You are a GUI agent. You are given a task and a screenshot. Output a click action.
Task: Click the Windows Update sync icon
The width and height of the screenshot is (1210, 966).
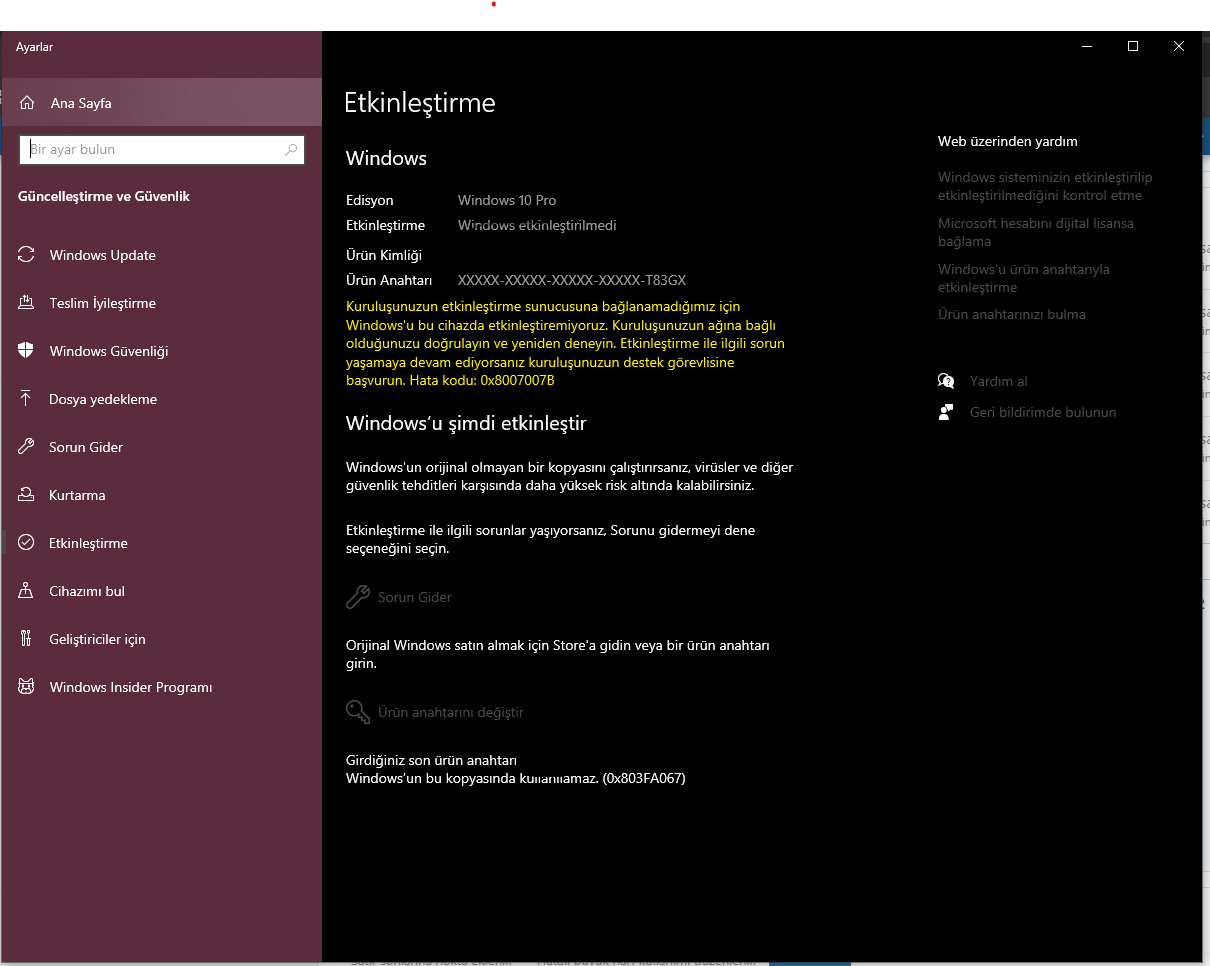(x=27, y=255)
